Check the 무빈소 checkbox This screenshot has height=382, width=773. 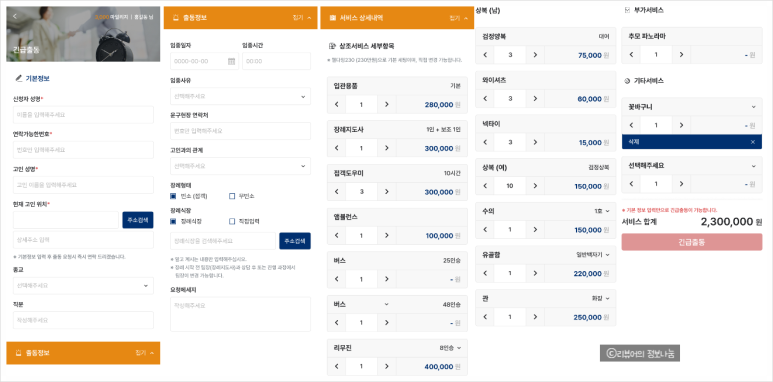(x=232, y=196)
